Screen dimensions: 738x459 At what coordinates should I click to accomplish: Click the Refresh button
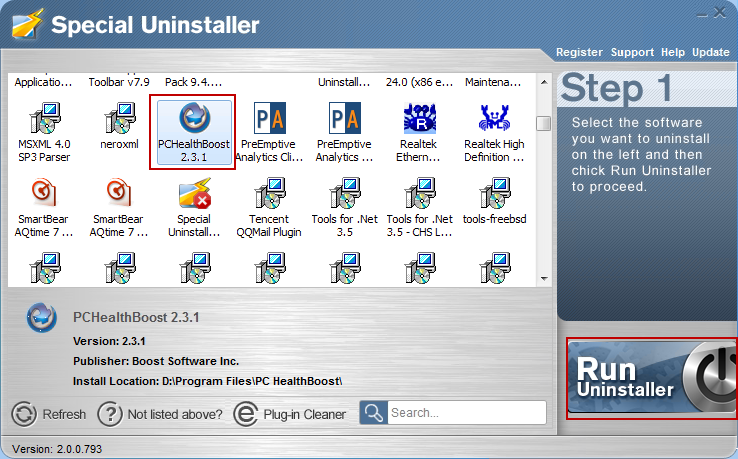click(x=49, y=414)
